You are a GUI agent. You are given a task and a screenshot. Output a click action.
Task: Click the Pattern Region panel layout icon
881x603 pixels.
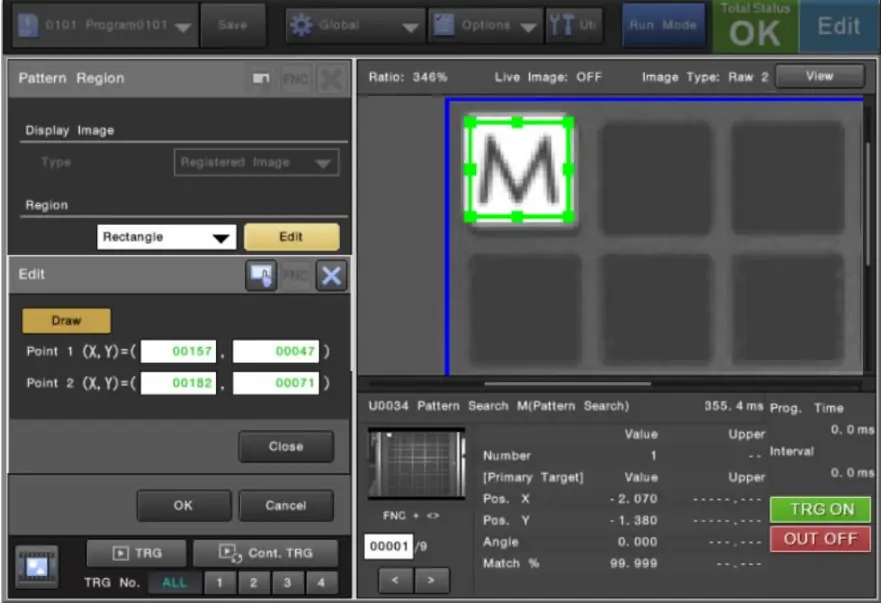[260, 79]
